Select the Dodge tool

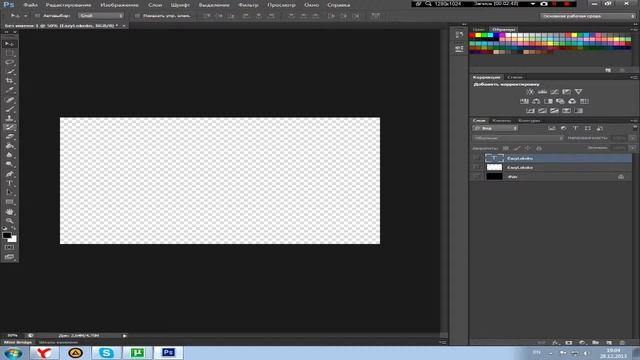pos(9,164)
